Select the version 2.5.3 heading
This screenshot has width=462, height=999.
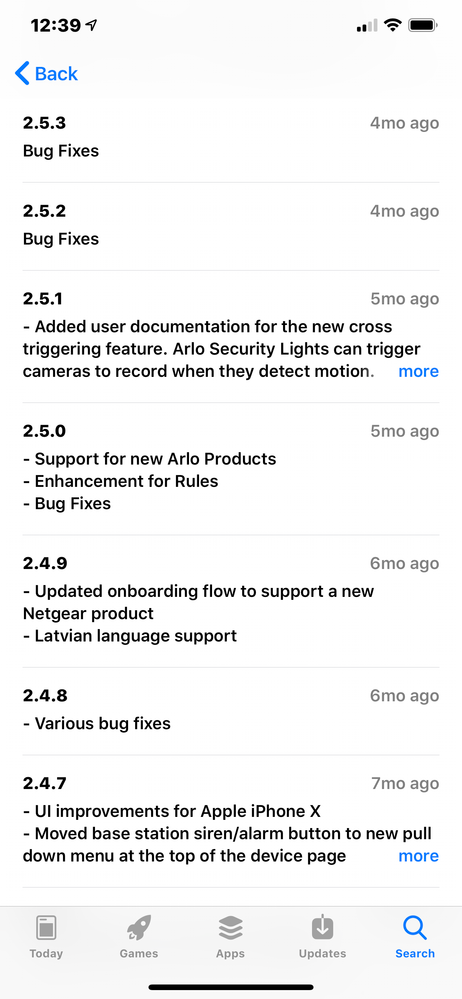(45, 123)
